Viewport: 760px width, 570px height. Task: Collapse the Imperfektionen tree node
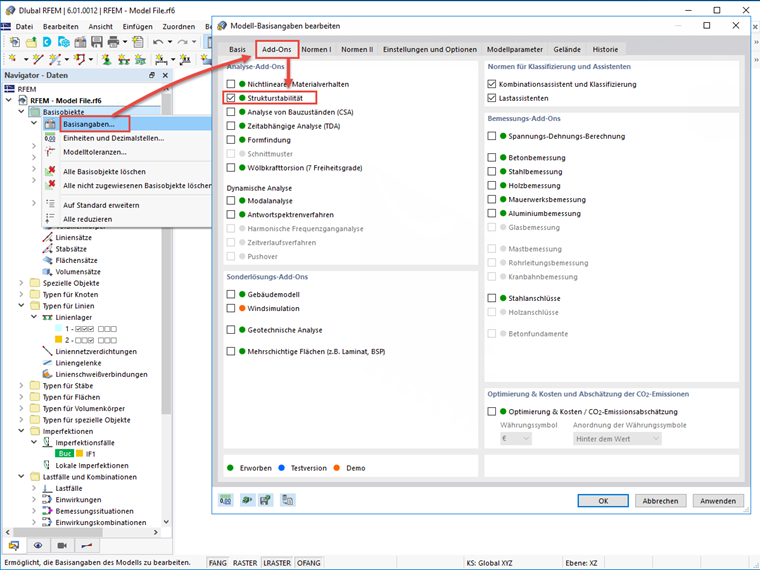[x=21, y=431]
